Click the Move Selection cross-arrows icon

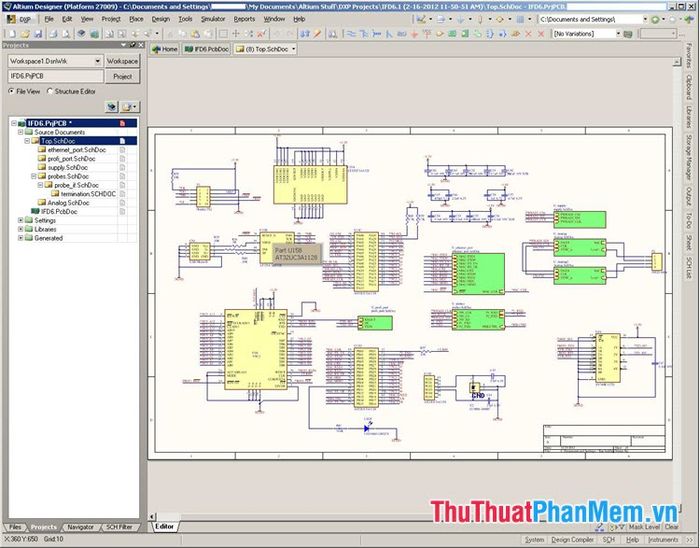pyautogui.click(x=236, y=34)
